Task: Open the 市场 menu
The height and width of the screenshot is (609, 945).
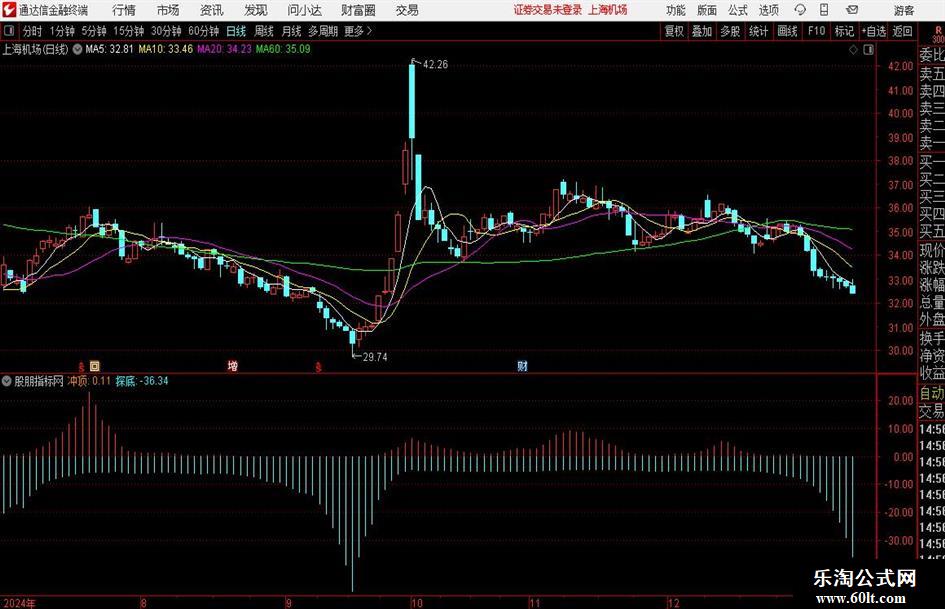Action: 168,10
